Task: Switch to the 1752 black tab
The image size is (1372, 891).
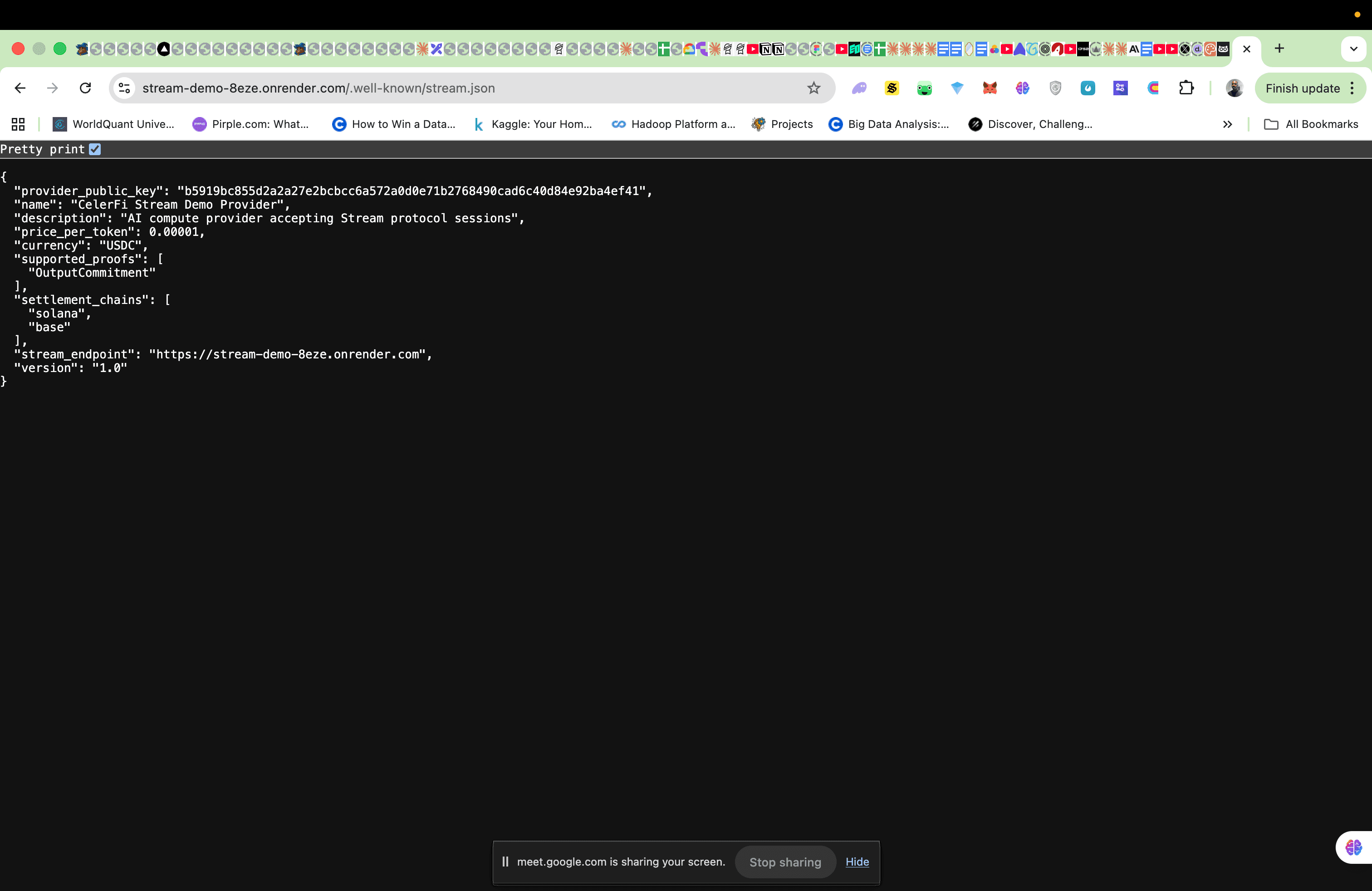Action: click(1083, 49)
